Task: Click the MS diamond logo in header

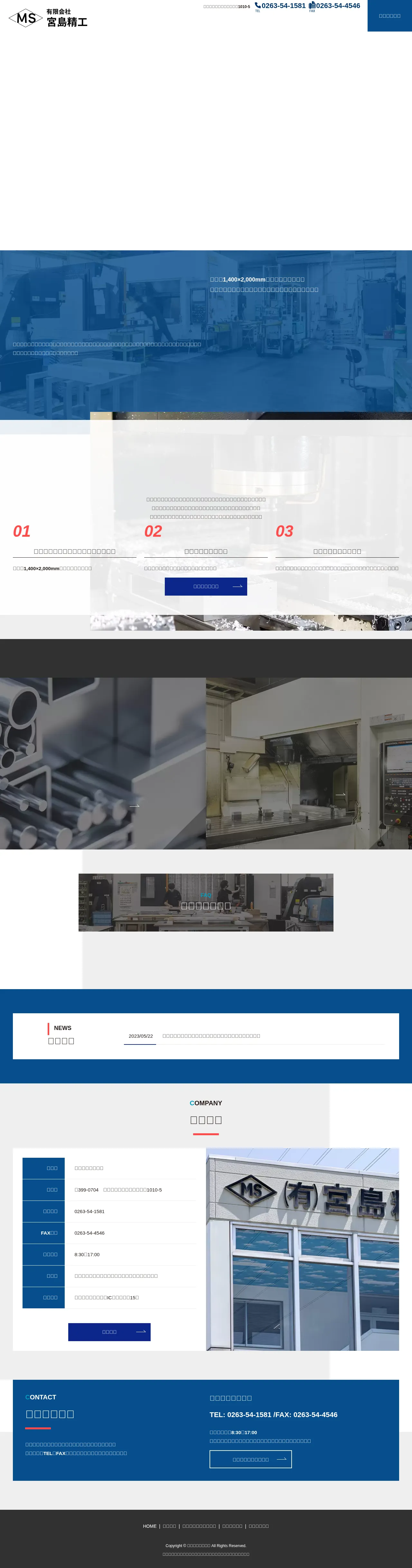Action: pos(25,18)
